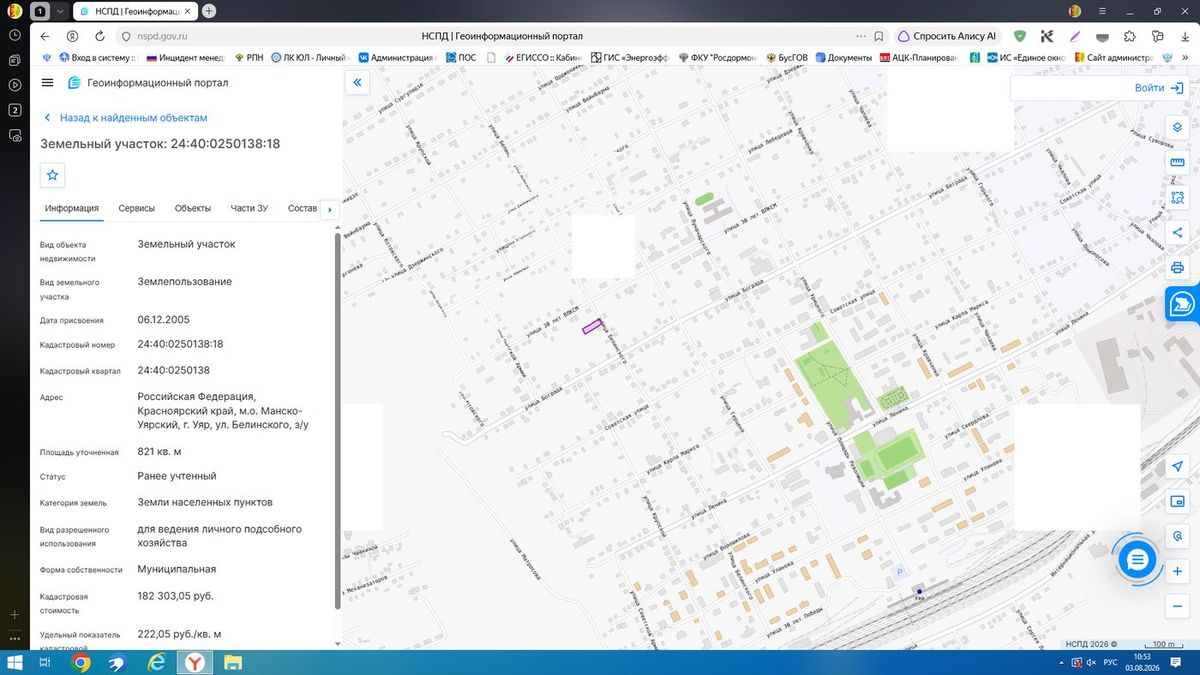This screenshot has width=1200, height=675.
Task: Add the land plot to favorites with the star
Action: coord(53,175)
